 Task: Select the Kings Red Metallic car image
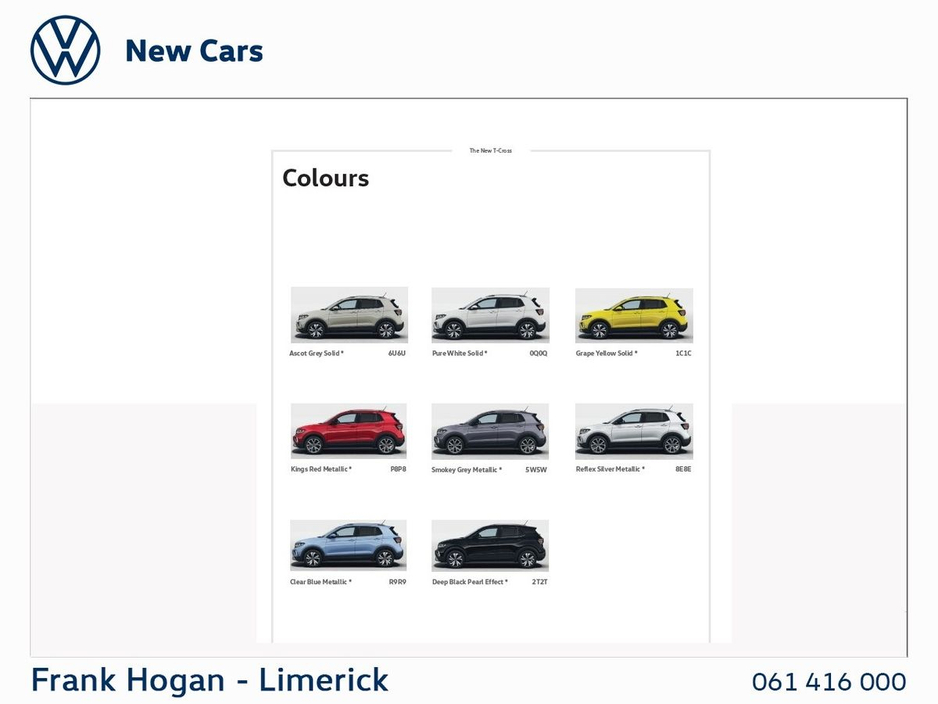[x=349, y=431]
